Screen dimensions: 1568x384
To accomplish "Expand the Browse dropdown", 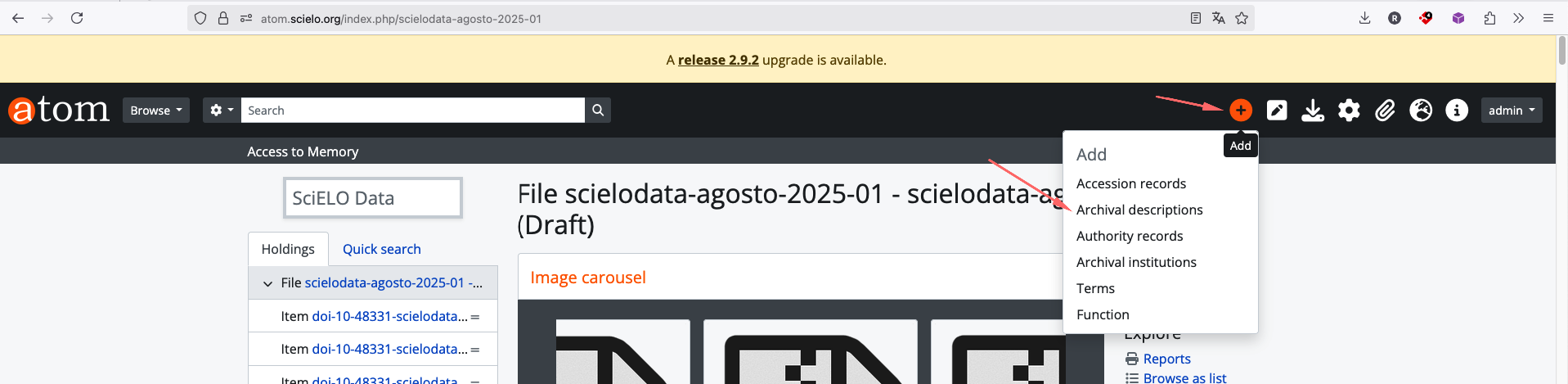I will 155,110.
